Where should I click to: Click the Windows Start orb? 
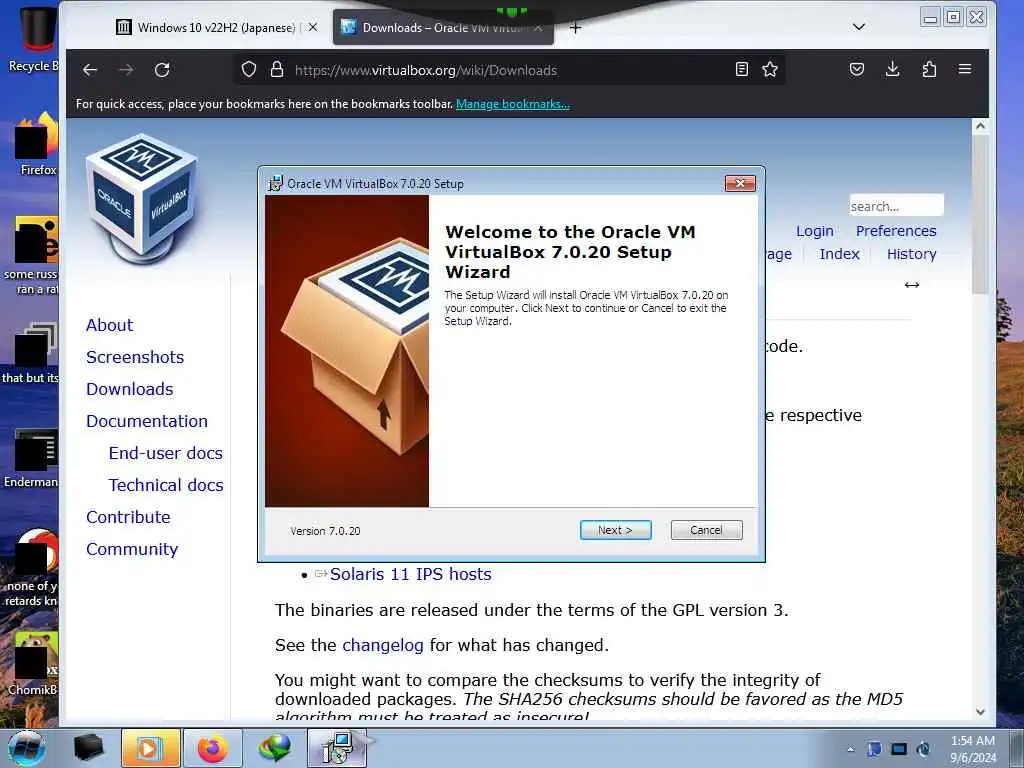(x=26, y=748)
